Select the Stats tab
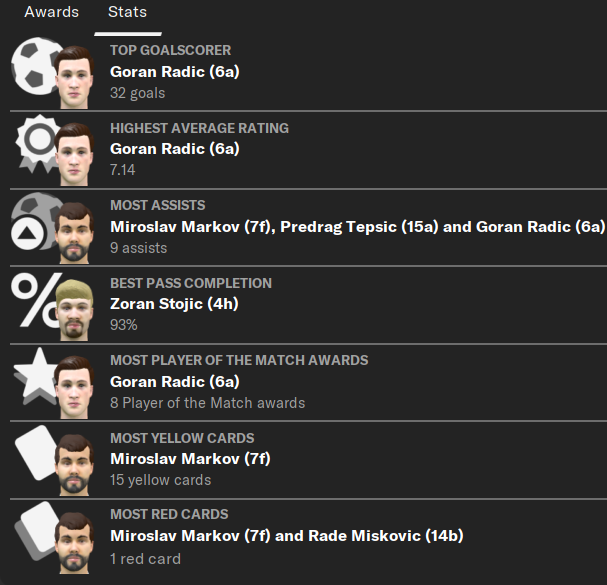 coord(127,12)
